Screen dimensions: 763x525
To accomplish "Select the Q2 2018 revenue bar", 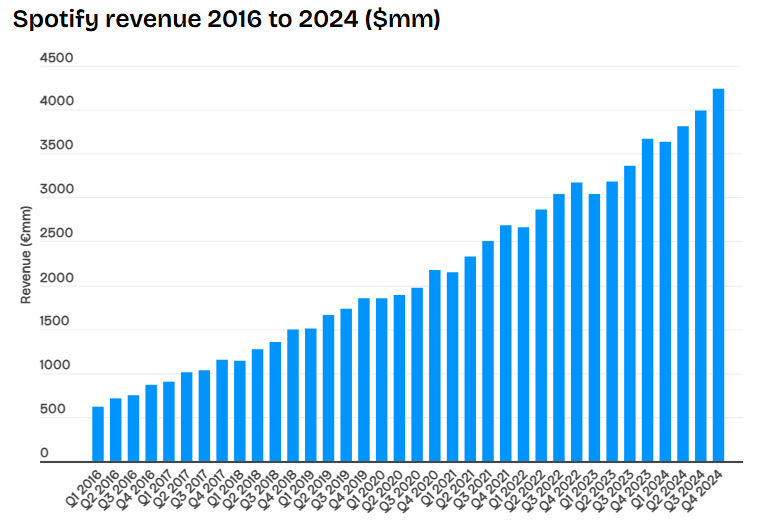I will (257, 405).
